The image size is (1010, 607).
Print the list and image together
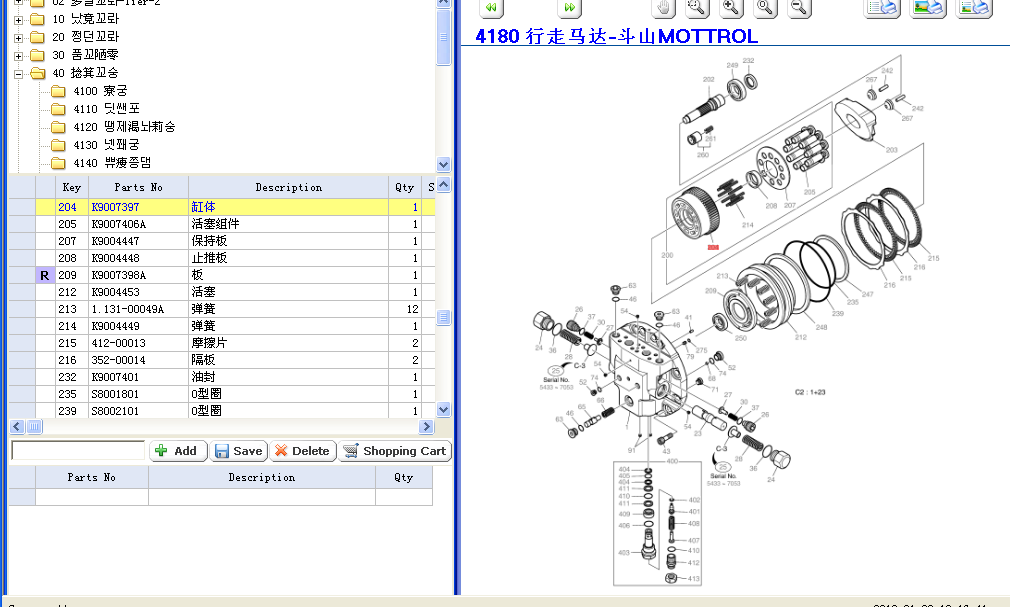tap(974, 8)
